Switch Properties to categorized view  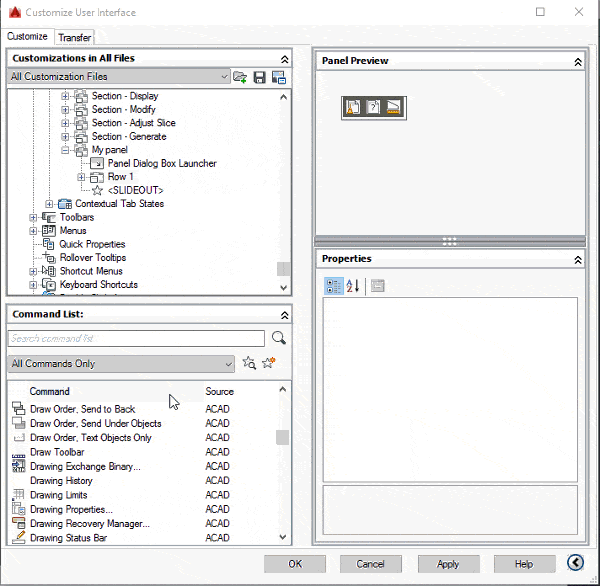(x=334, y=286)
